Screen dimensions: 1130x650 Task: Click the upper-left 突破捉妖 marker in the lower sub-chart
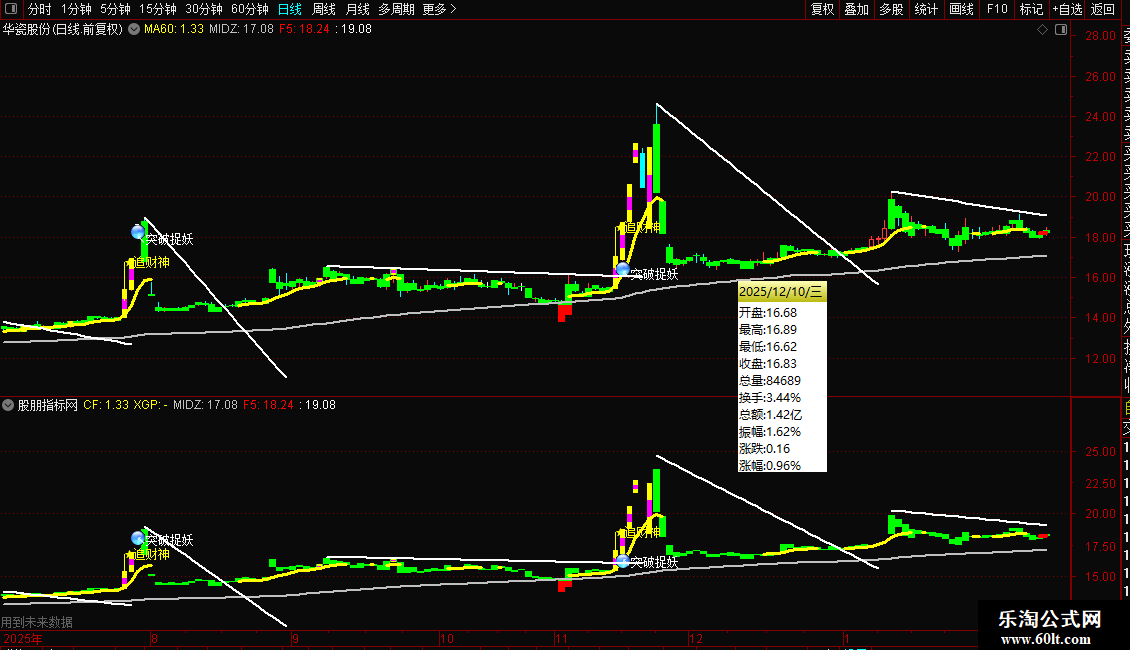(138, 538)
